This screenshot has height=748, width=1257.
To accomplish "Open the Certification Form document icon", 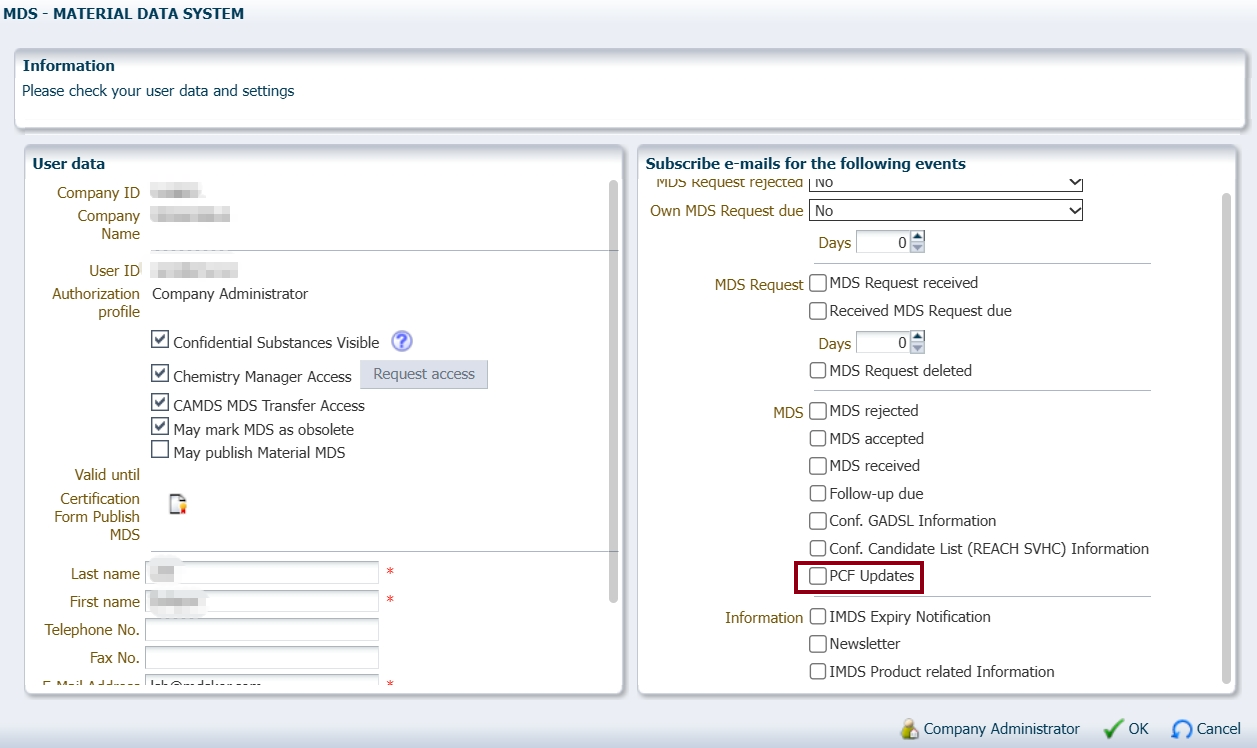I will [177, 505].
